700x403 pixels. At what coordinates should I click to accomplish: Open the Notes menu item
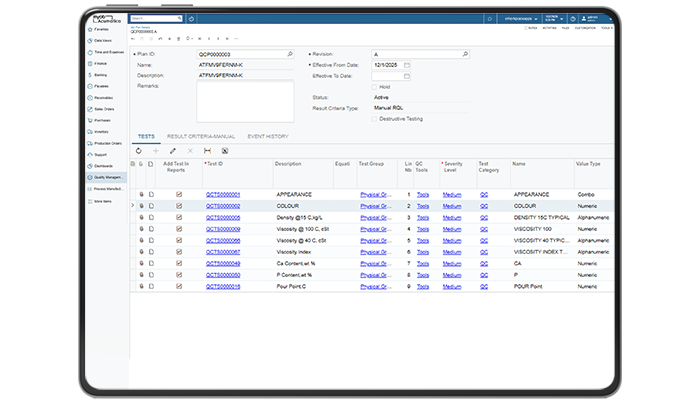[x=531, y=28]
